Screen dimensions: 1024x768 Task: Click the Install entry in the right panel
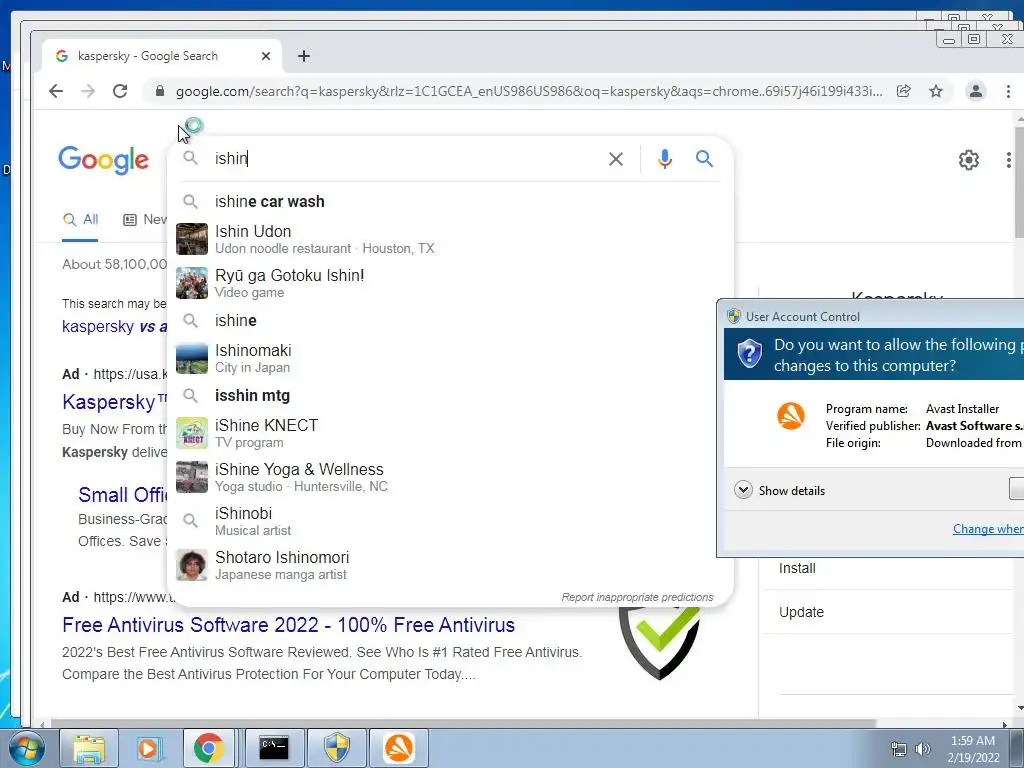pos(797,568)
